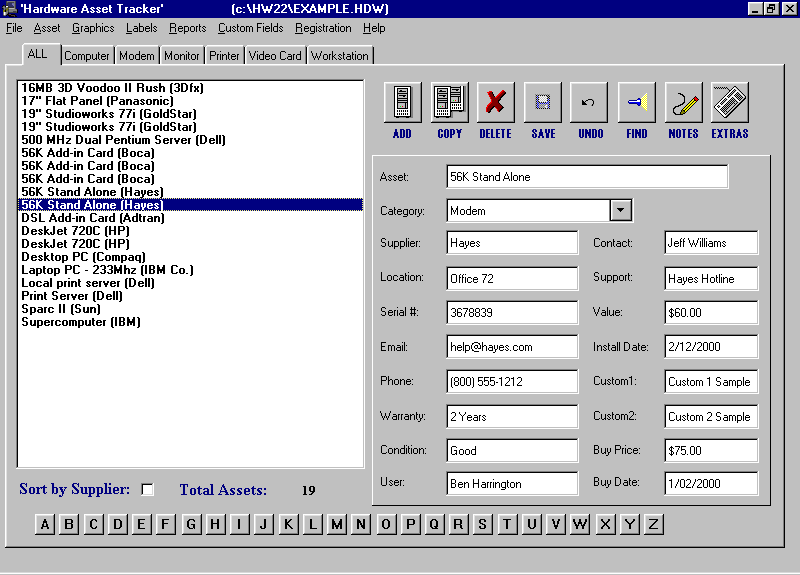Click the Custom2 field

click(711, 416)
